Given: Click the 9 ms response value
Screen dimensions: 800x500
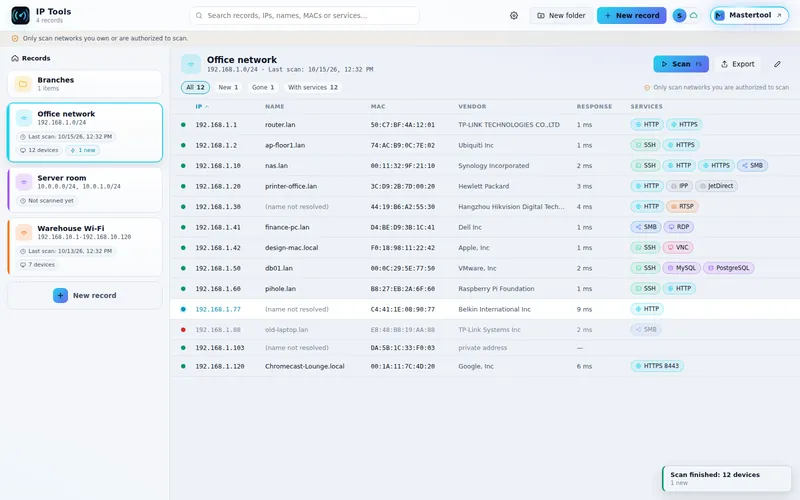Looking at the screenshot, I should (584, 309).
